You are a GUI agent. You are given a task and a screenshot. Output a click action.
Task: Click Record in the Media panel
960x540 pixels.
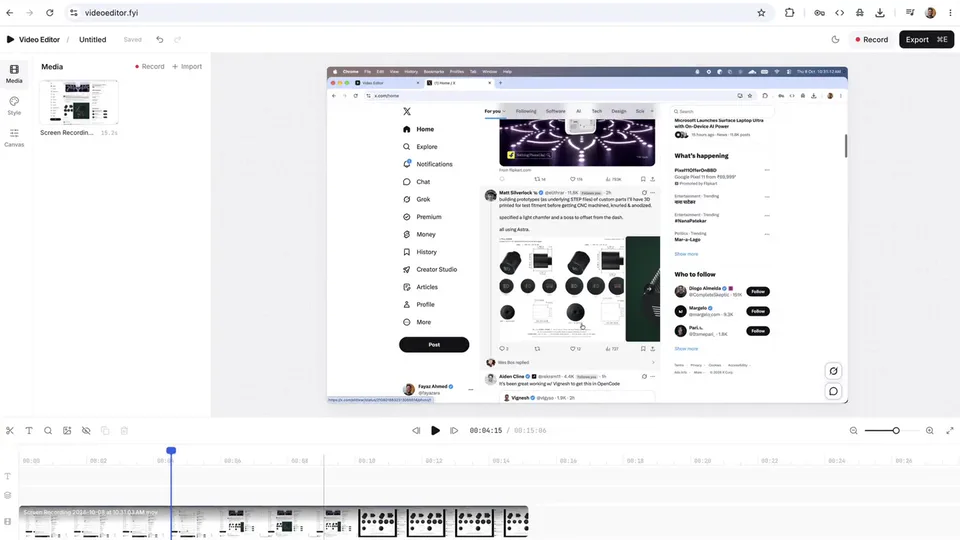click(x=149, y=66)
